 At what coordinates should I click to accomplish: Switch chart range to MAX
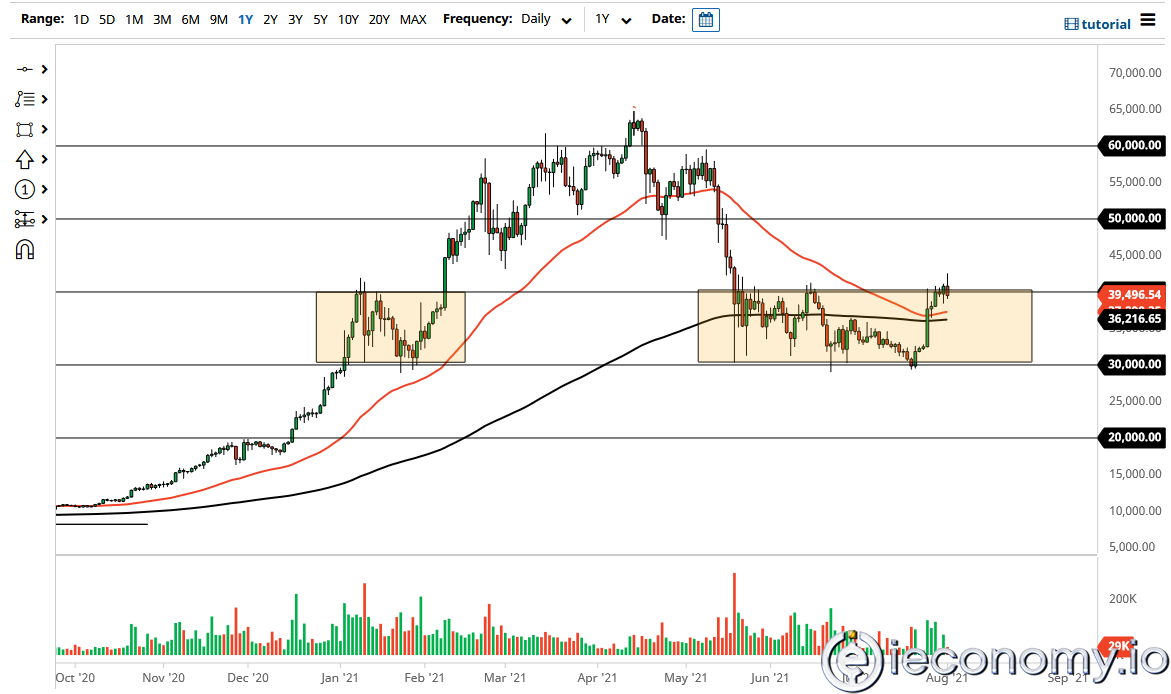[x=413, y=19]
